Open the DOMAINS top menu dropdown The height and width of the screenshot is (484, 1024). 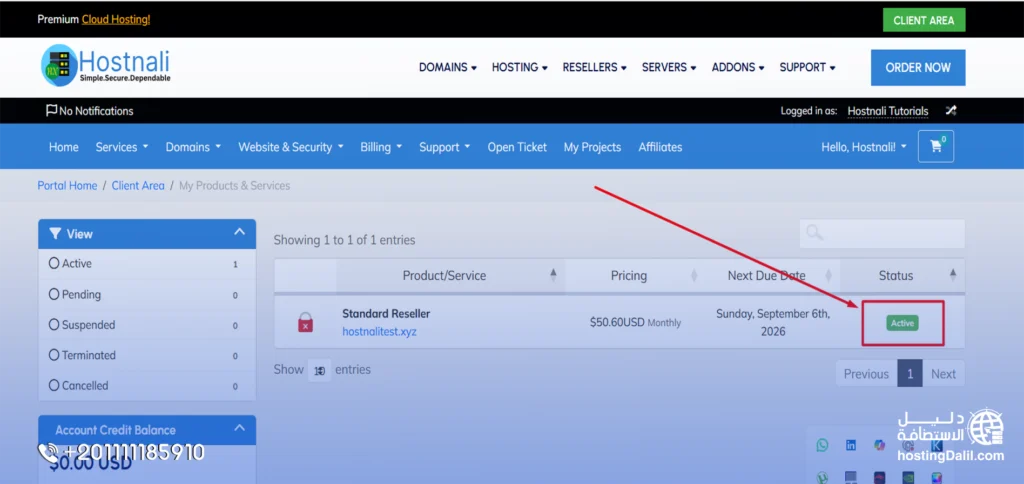[x=447, y=67]
